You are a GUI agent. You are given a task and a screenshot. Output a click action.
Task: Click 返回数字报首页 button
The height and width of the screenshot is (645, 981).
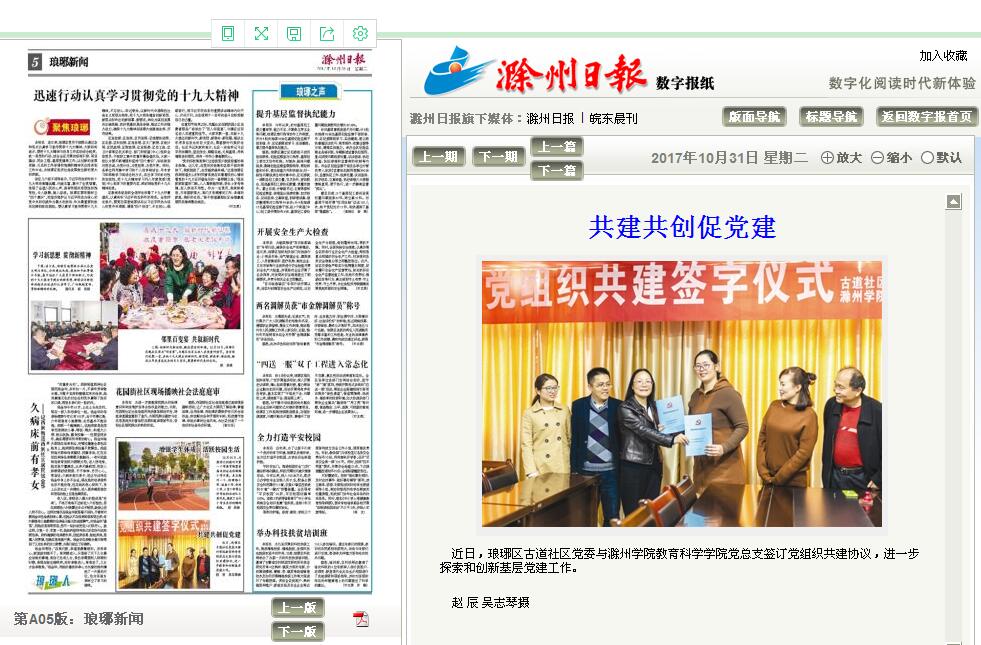tap(927, 116)
